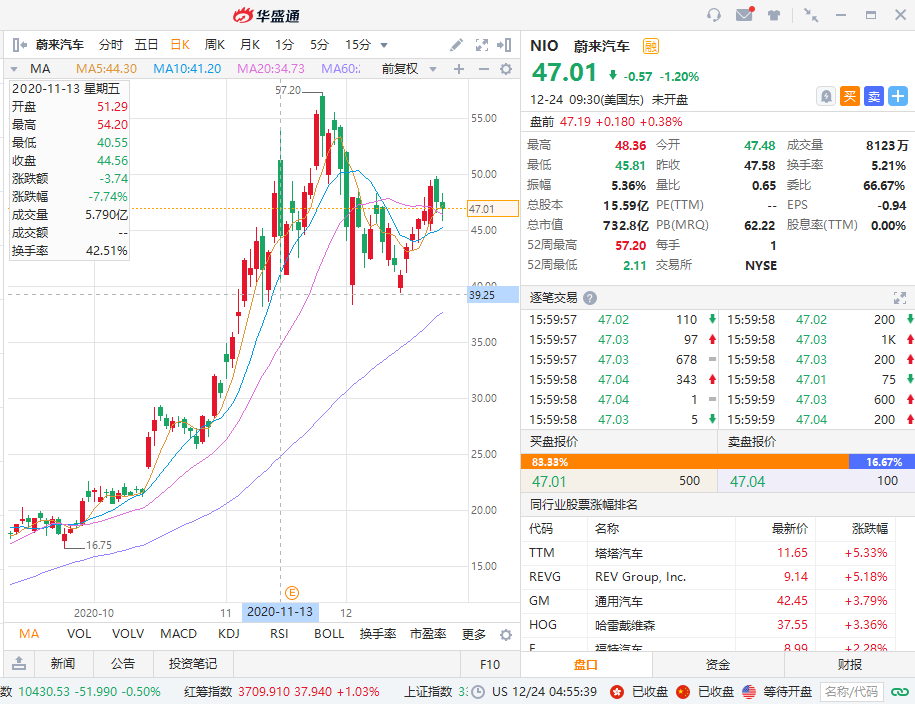This screenshot has height=704, width=915.
Task: Click the blue Sell (卖) button
Action: point(874,96)
